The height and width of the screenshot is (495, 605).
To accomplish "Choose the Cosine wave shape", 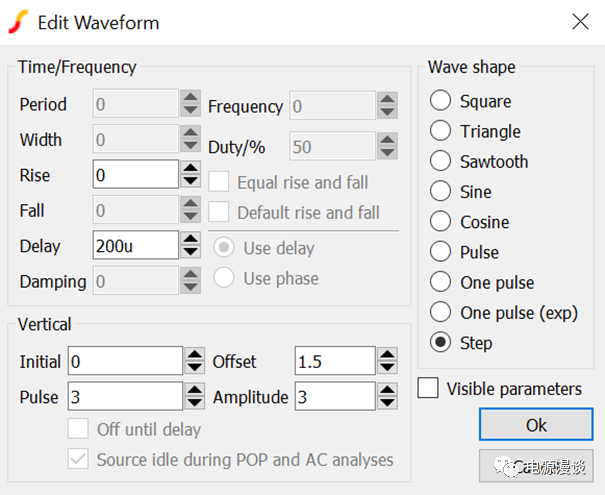I will pyautogui.click(x=441, y=222).
